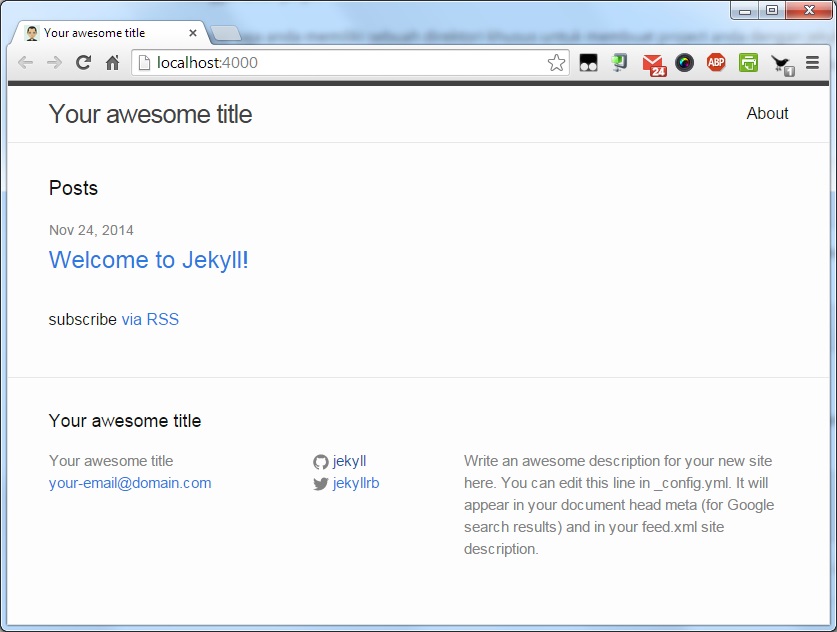The image size is (837, 632).
Task: Open the 'Welcome to Jekyll!' post
Action: 148,260
